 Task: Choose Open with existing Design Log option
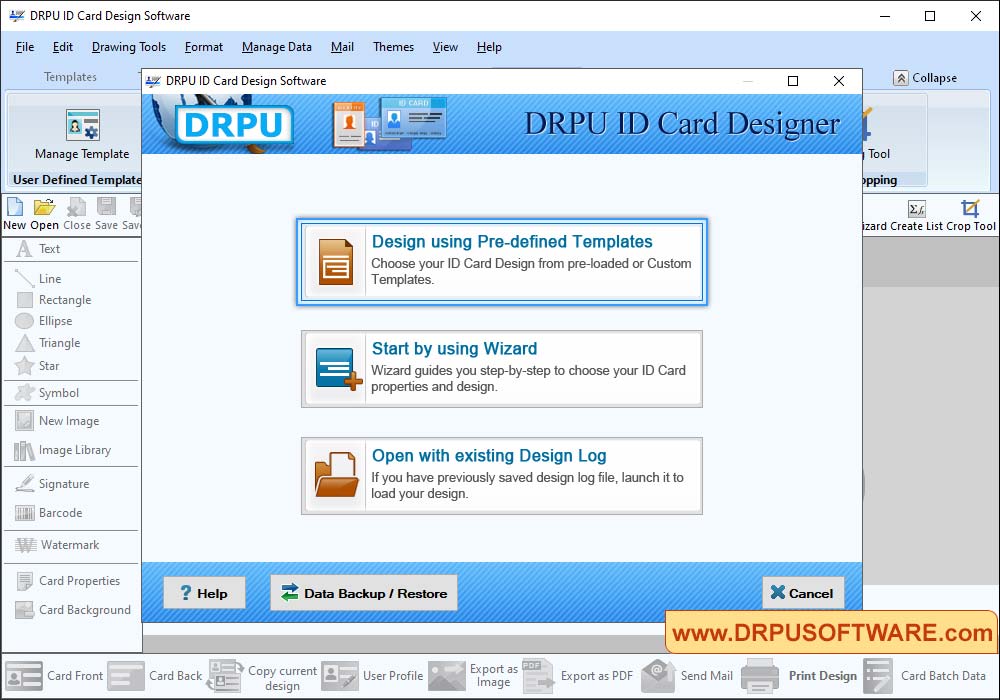[502, 476]
